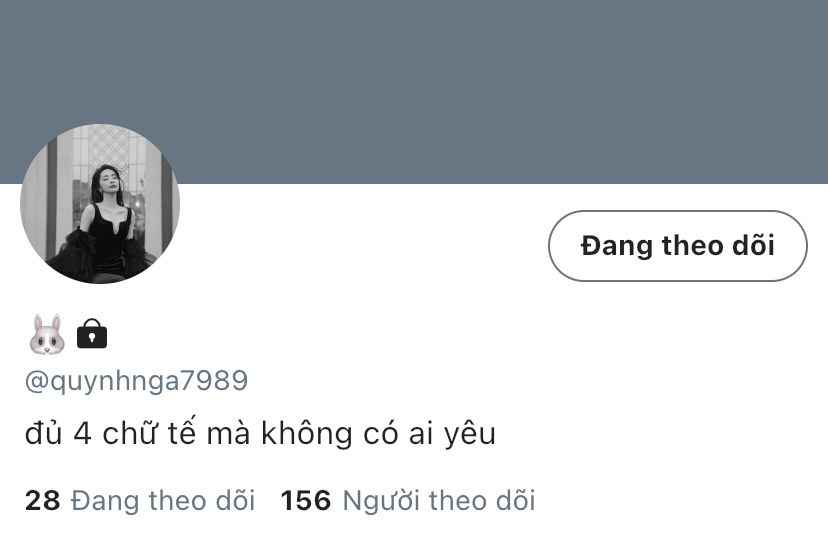Click the padlock protected-account icon
828x539 pixels.
pos(92,334)
